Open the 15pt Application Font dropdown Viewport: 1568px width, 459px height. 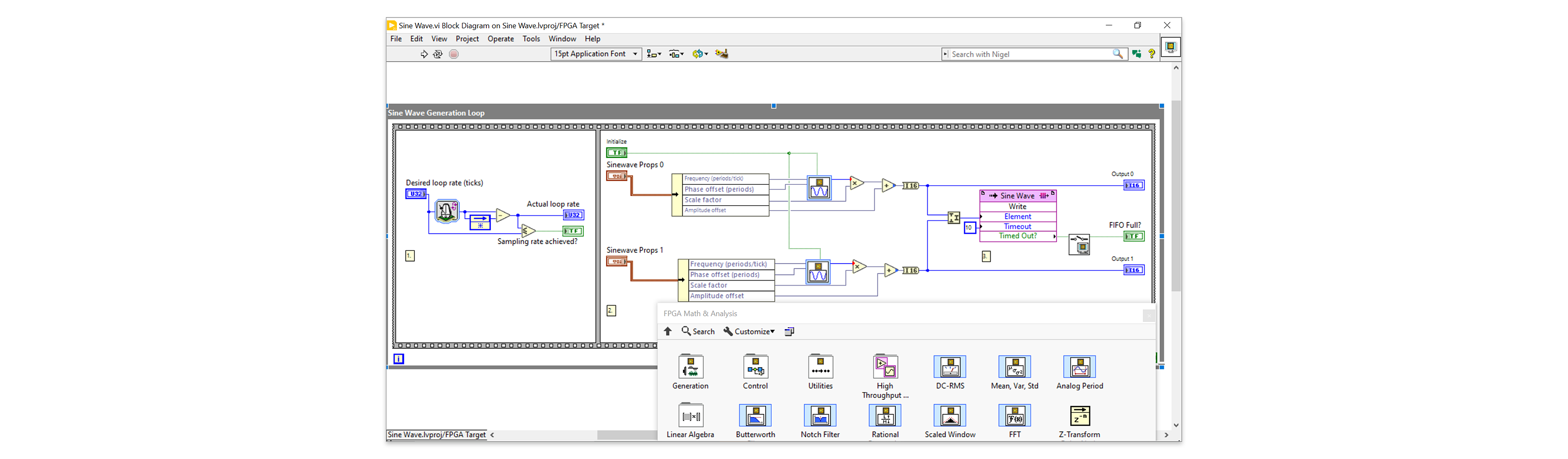(597, 54)
